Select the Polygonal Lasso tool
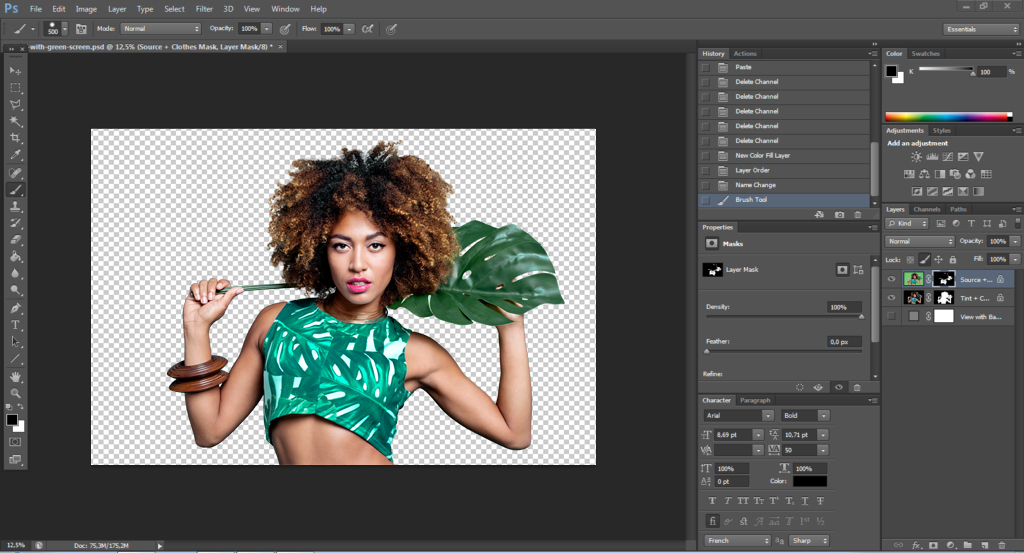 pos(15,104)
